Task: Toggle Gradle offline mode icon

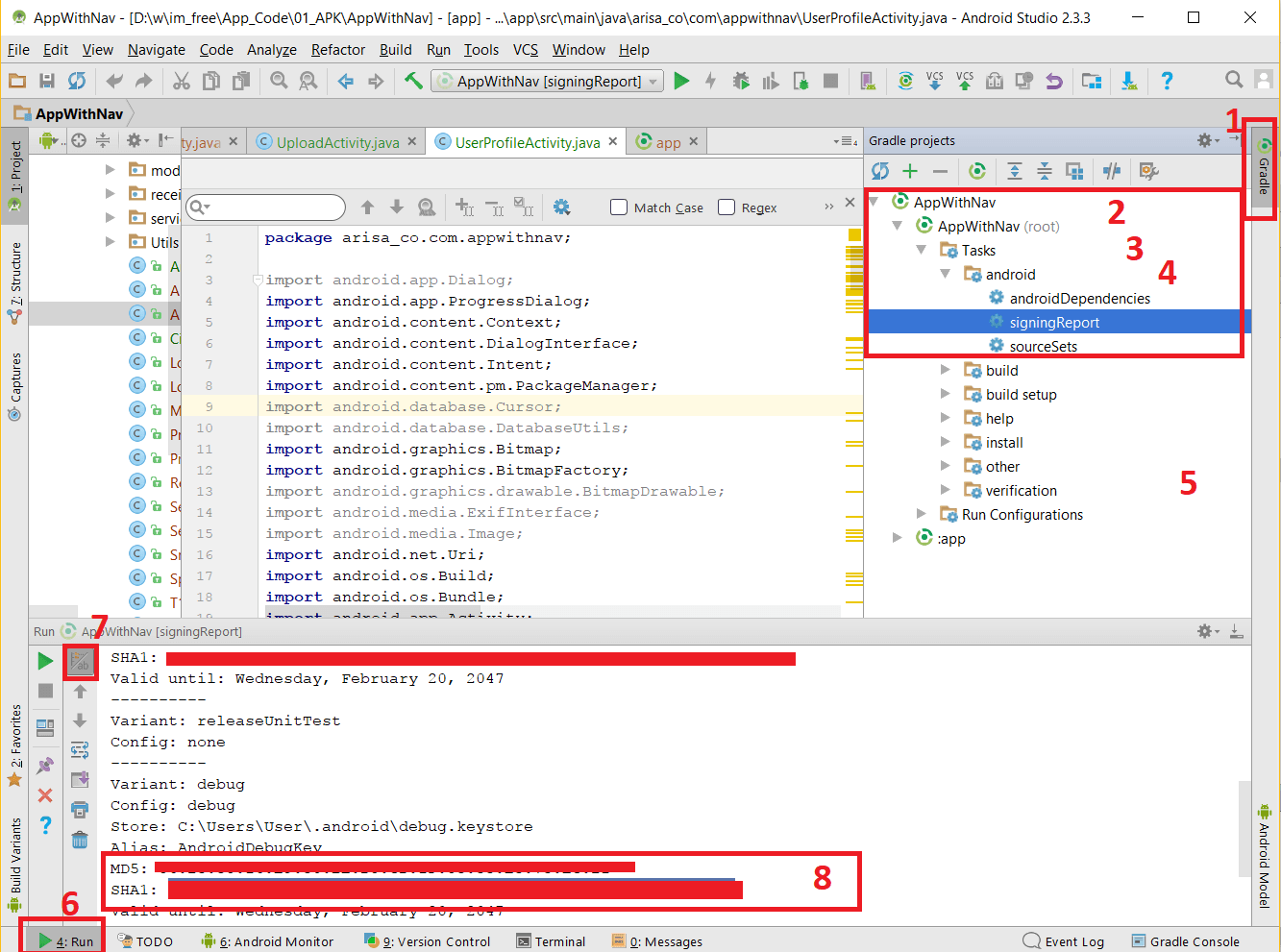Action: pos(1112,171)
